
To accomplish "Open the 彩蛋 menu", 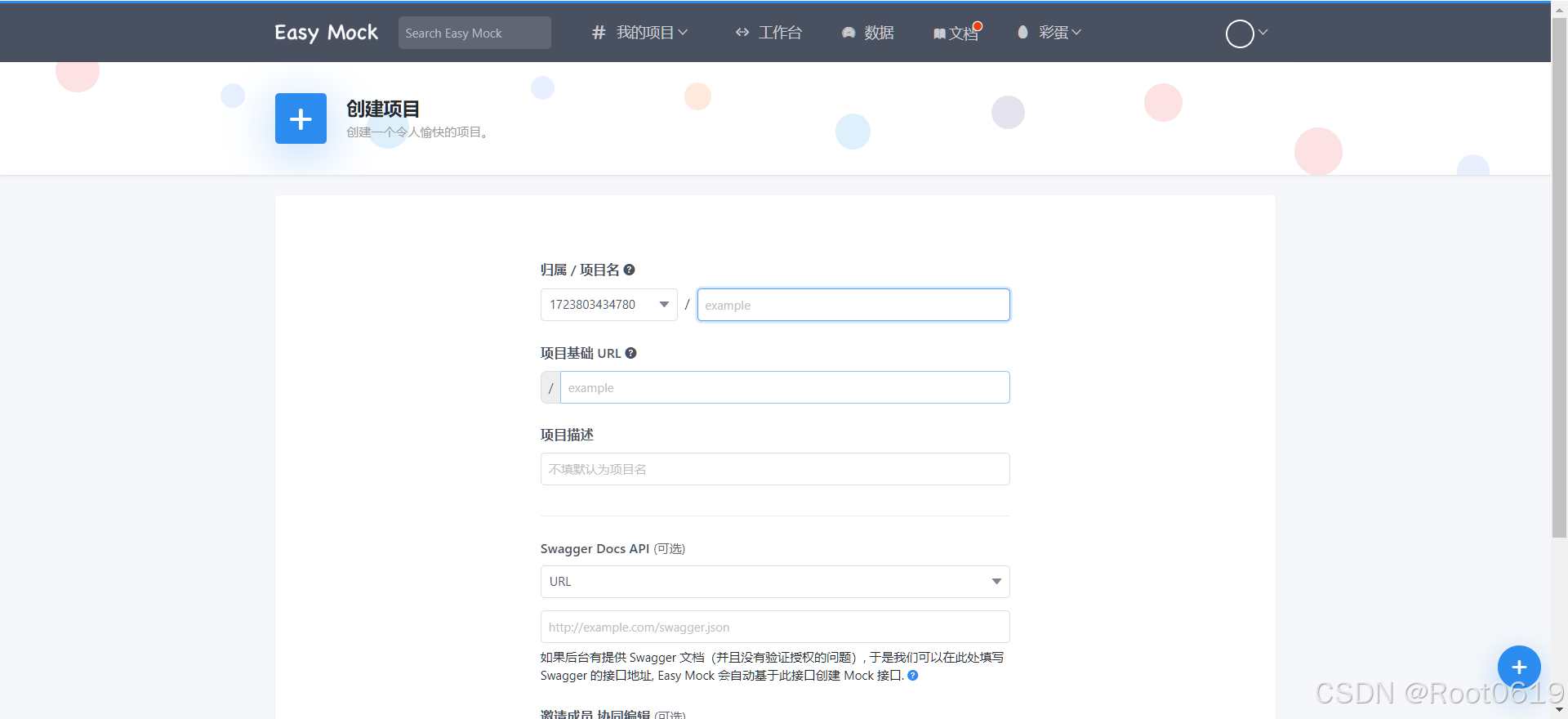I will [x=1053, y=33].
